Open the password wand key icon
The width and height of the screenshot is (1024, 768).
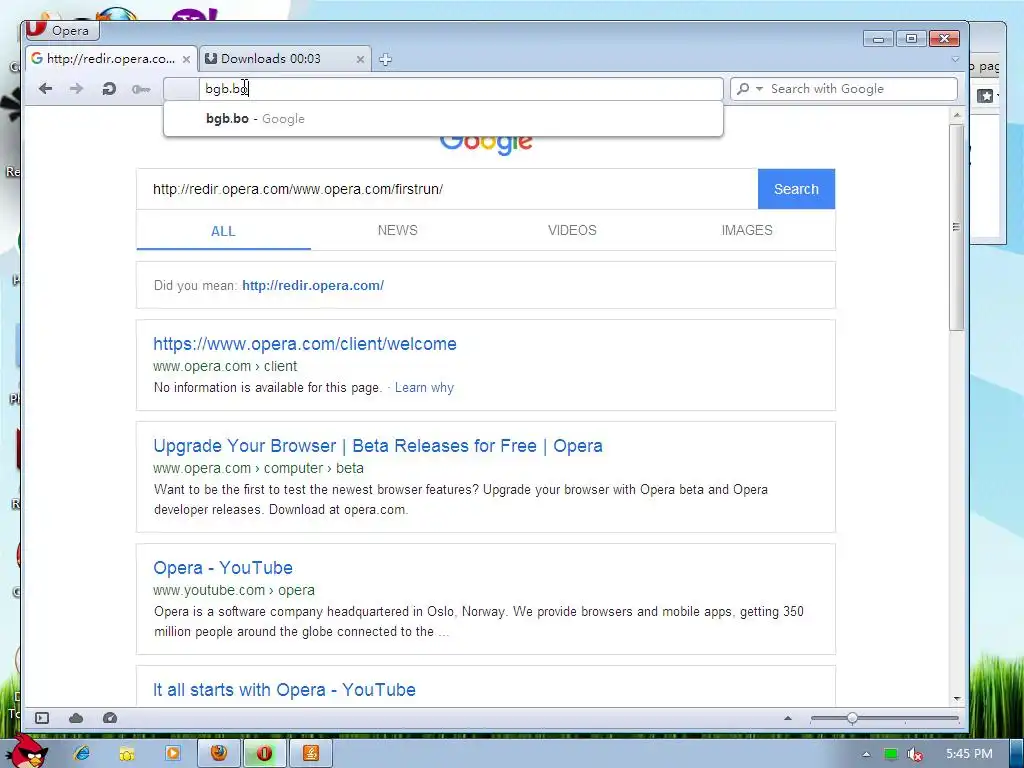point(141,89)
